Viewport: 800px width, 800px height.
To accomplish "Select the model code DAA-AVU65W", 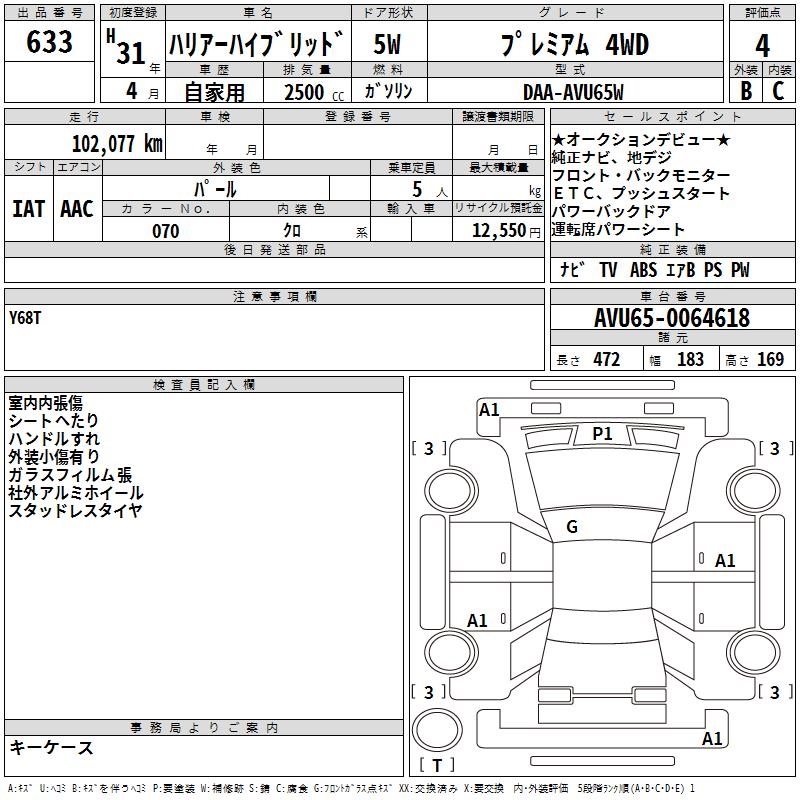I will coord(573,92).
